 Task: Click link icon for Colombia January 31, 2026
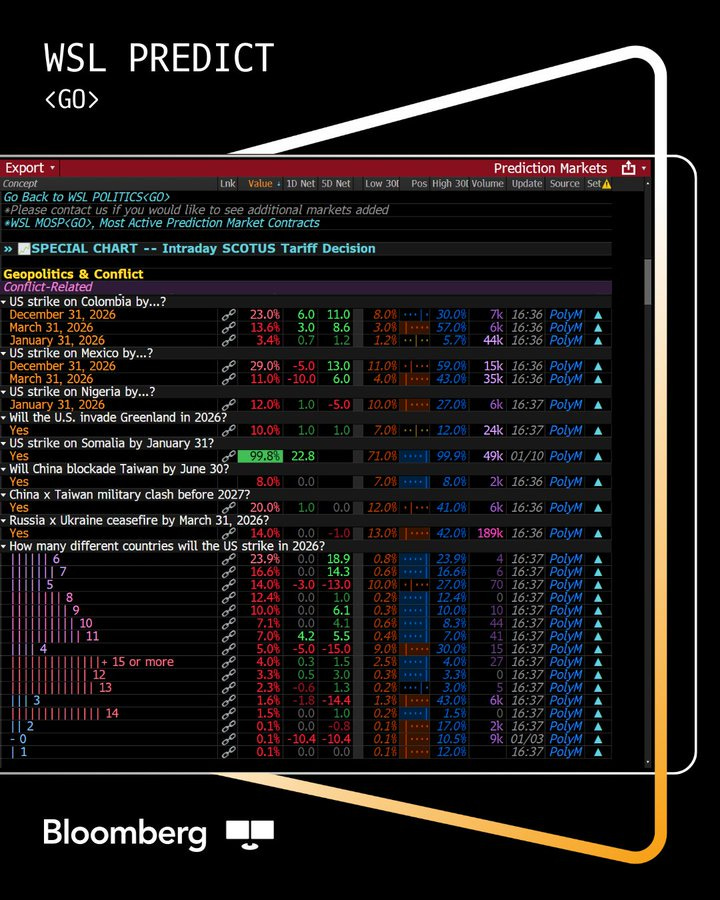[229, 340]
